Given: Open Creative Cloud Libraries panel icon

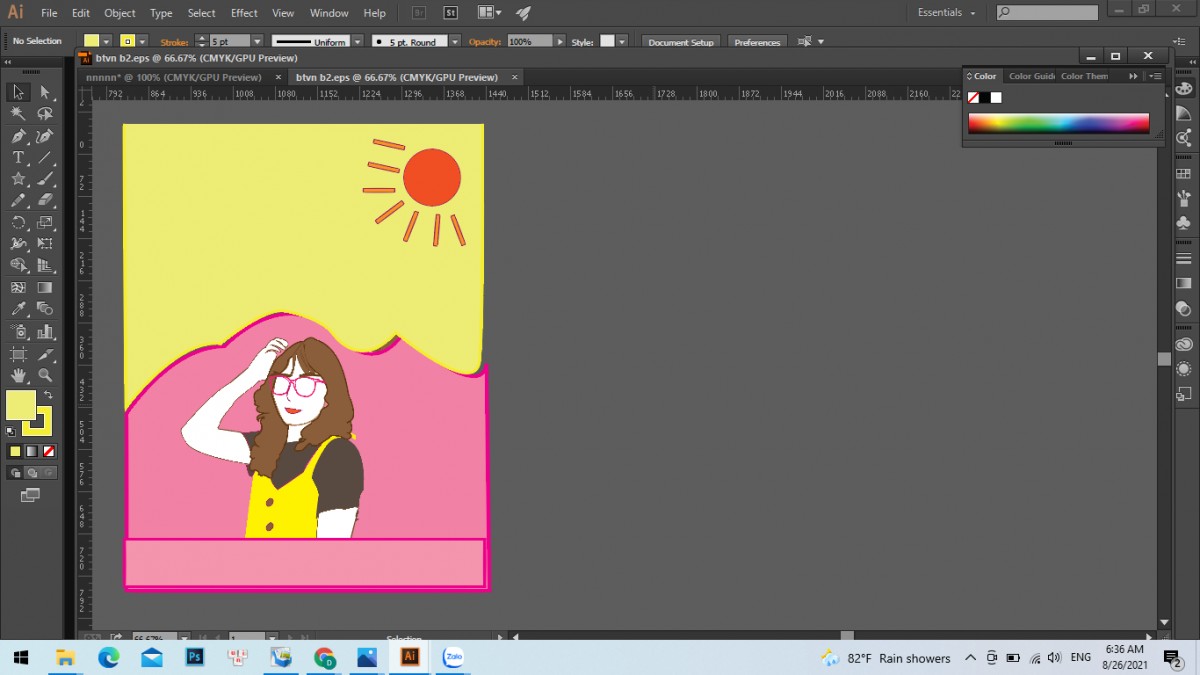Looking at the screenshot, I should tap(1184, 345).
